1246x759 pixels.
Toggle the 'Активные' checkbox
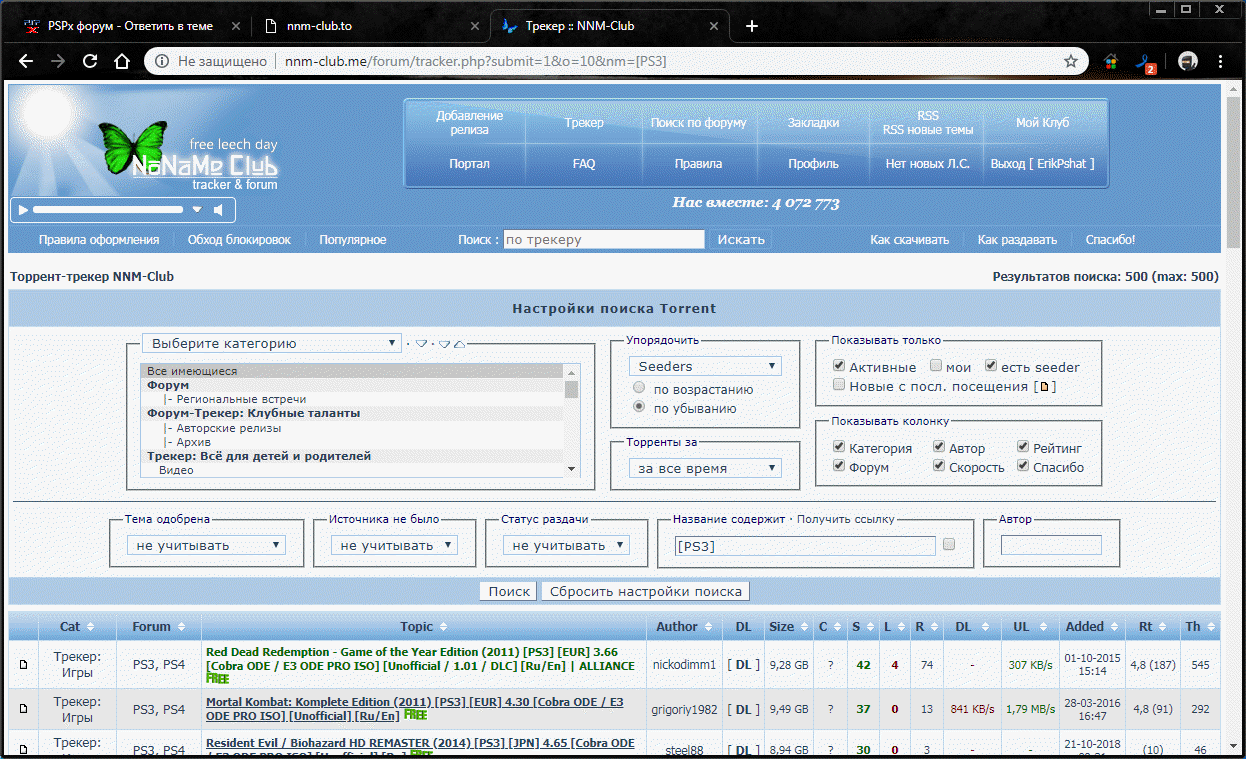839,366
